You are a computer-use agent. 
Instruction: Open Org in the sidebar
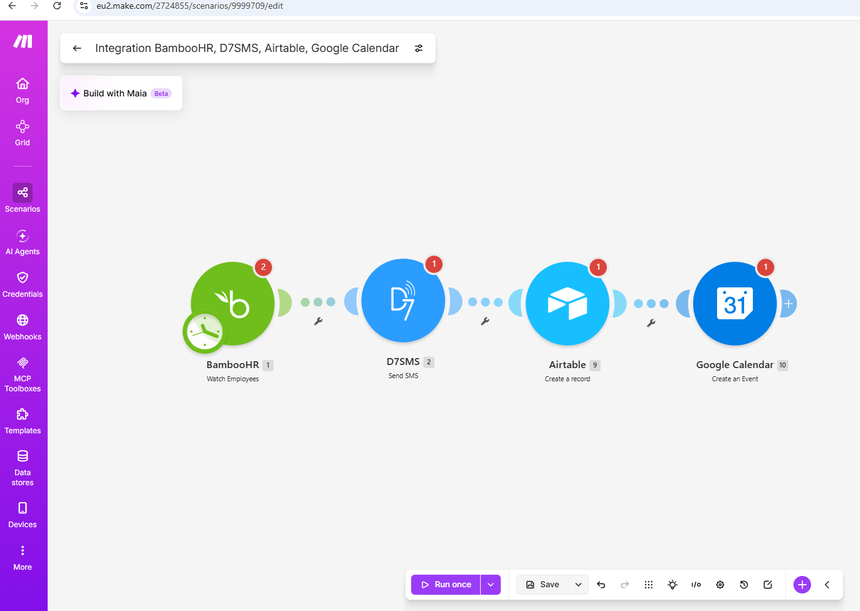[x=22, y=90]
